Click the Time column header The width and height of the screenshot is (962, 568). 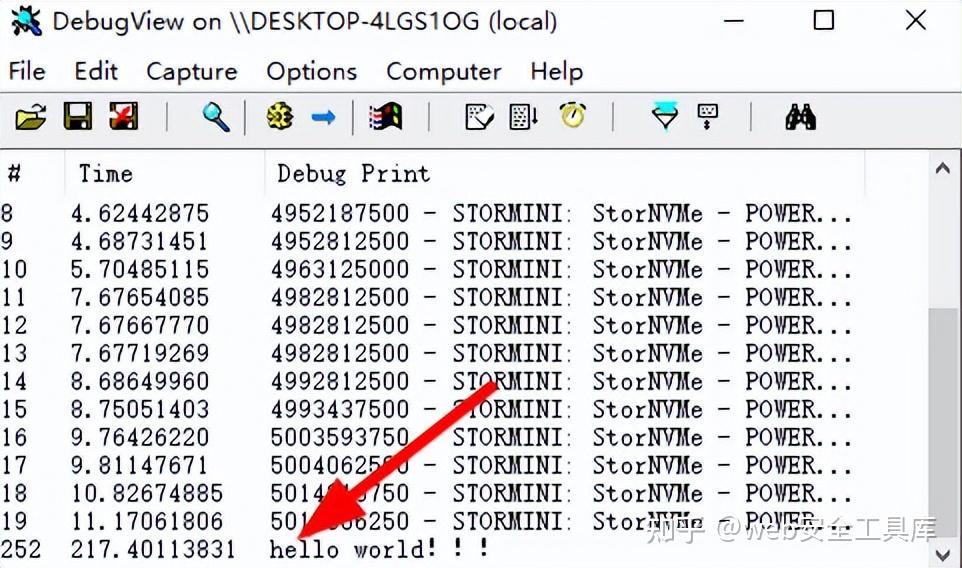coord(164,174)
